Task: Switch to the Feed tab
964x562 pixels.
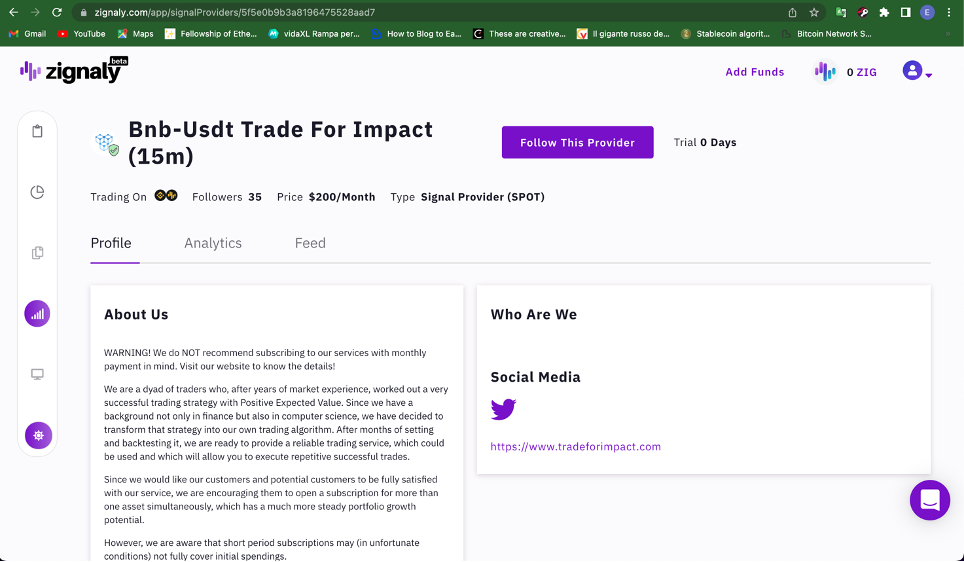Action: (x=310, y=243)
